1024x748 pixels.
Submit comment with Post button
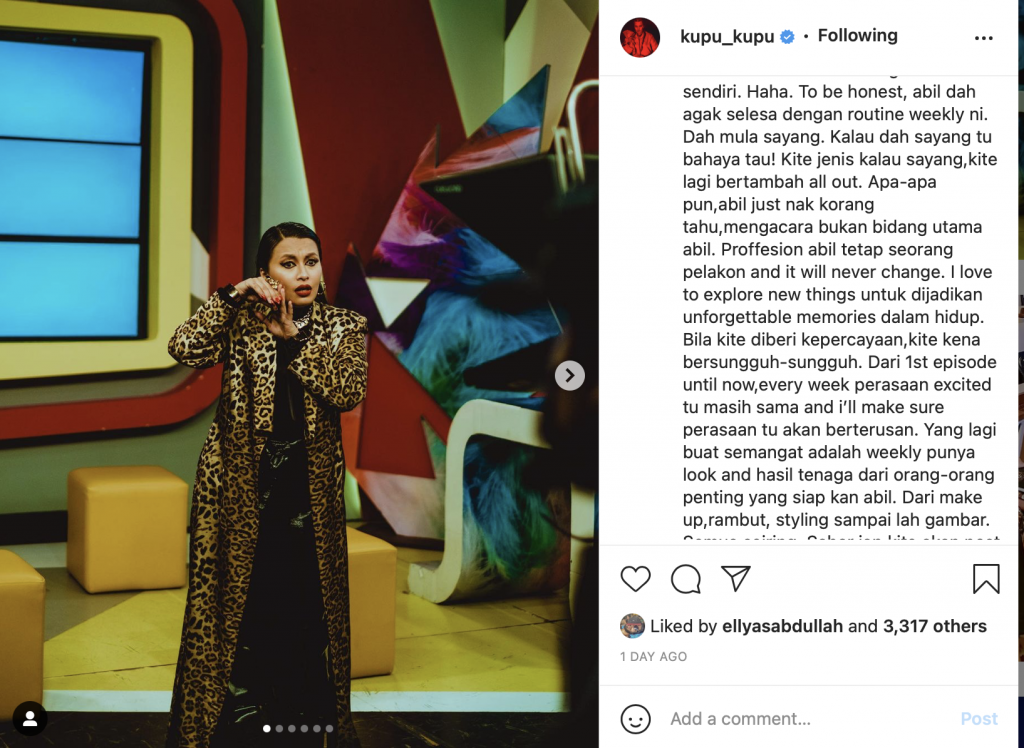(x=979, y=719)
